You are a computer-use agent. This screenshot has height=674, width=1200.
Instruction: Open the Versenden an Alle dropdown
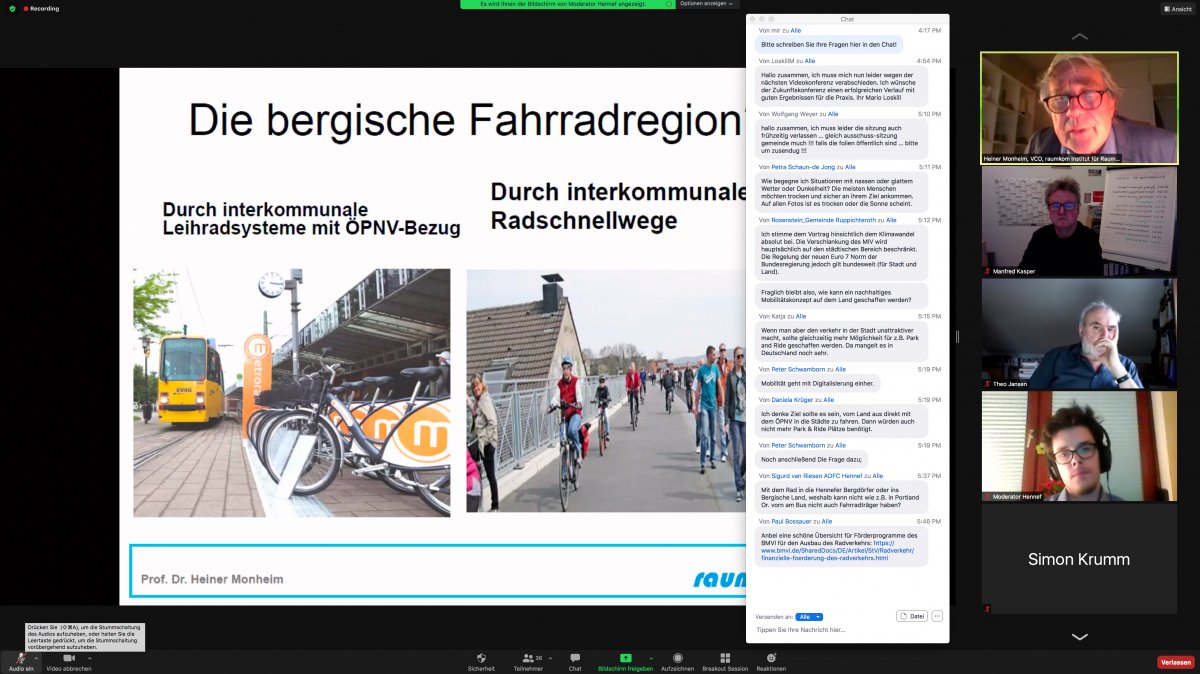(809, 617)
